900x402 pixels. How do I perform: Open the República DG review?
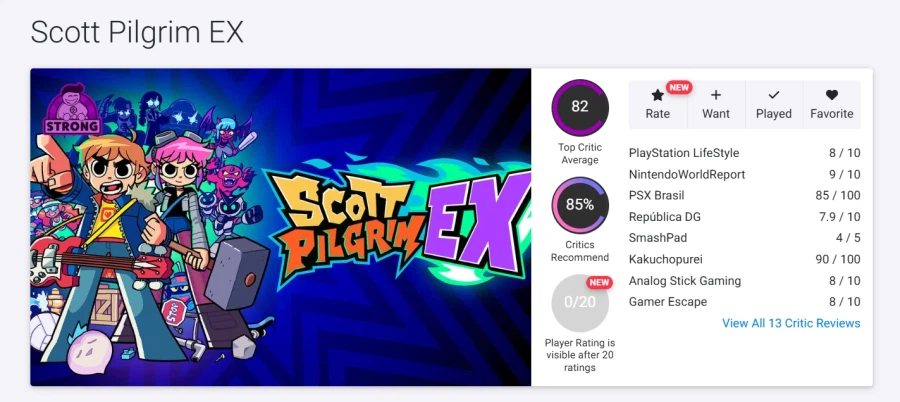click(665, 217)
